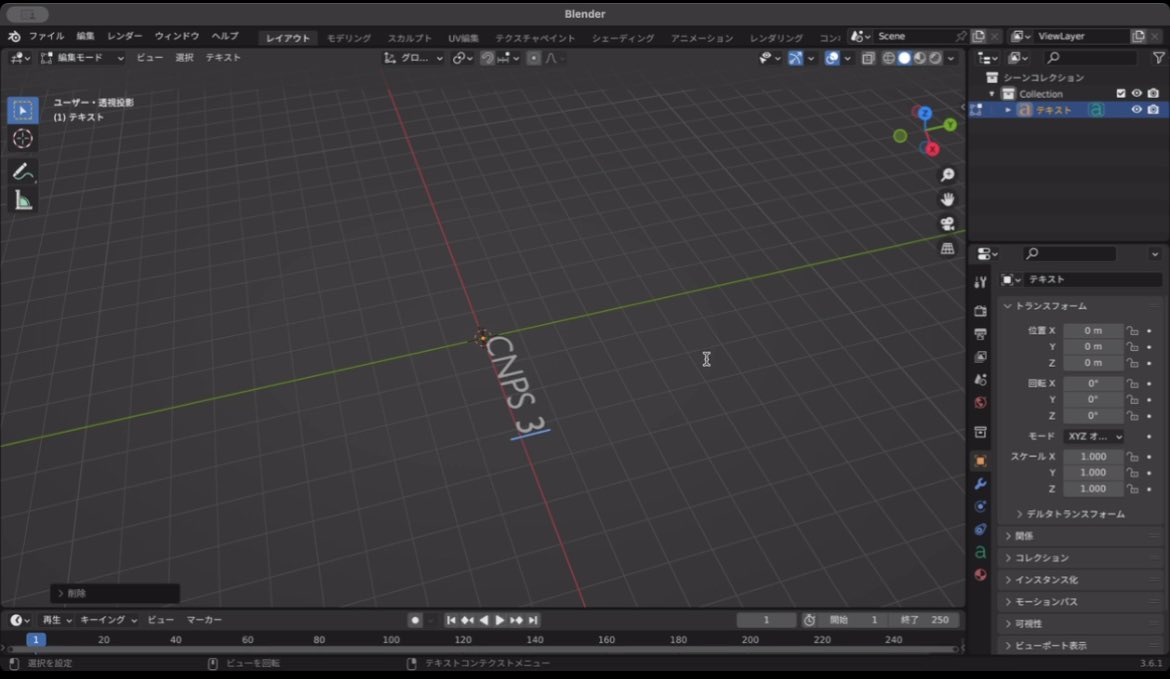The width and height of the screenshot is (1170, 679).
Task: Toggle camera view with the camera icon
Action: click(948, 224)
